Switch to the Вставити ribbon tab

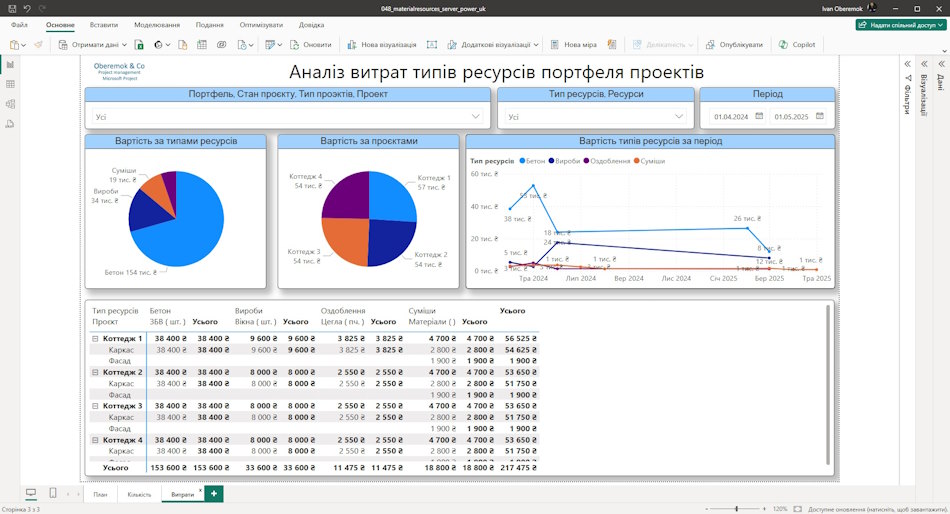104,25
